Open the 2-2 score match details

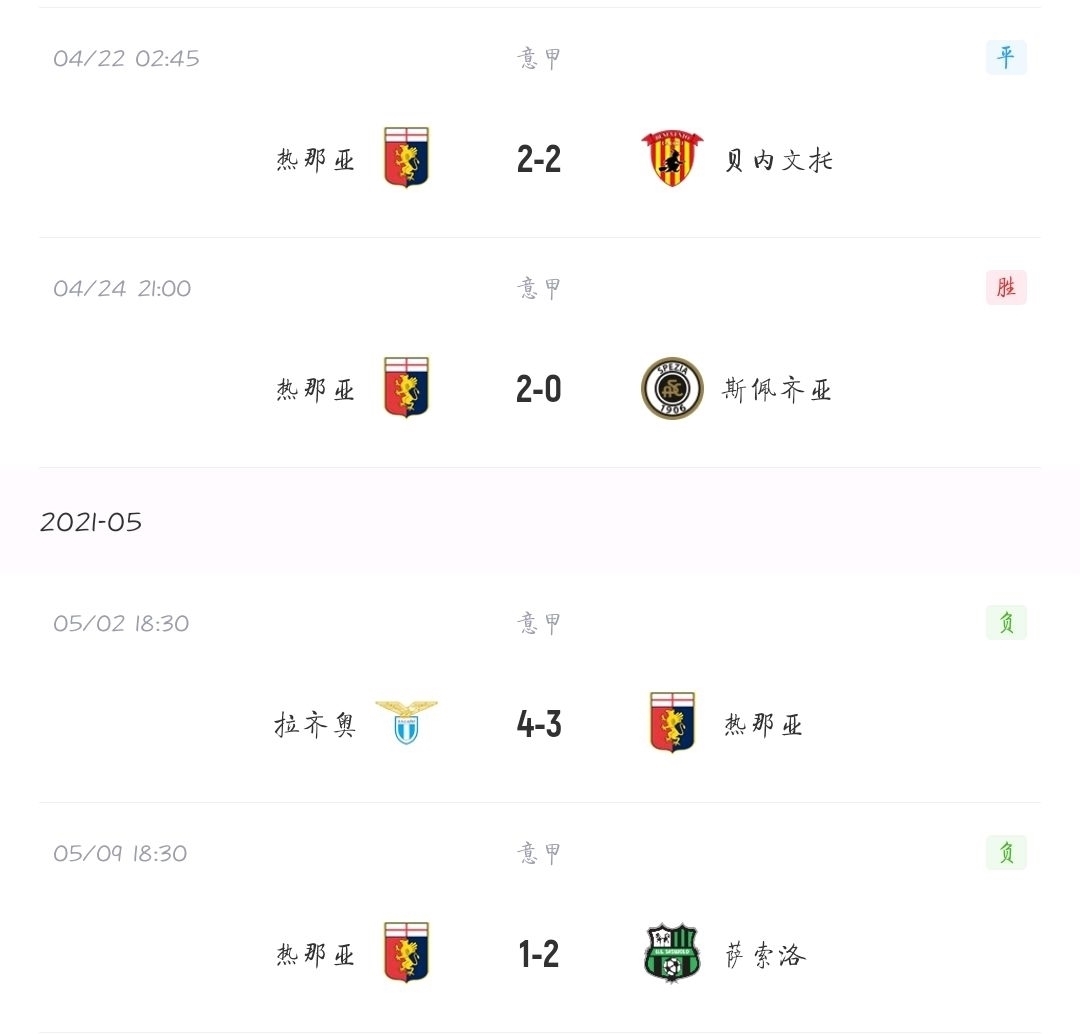(x=539, y=160)
